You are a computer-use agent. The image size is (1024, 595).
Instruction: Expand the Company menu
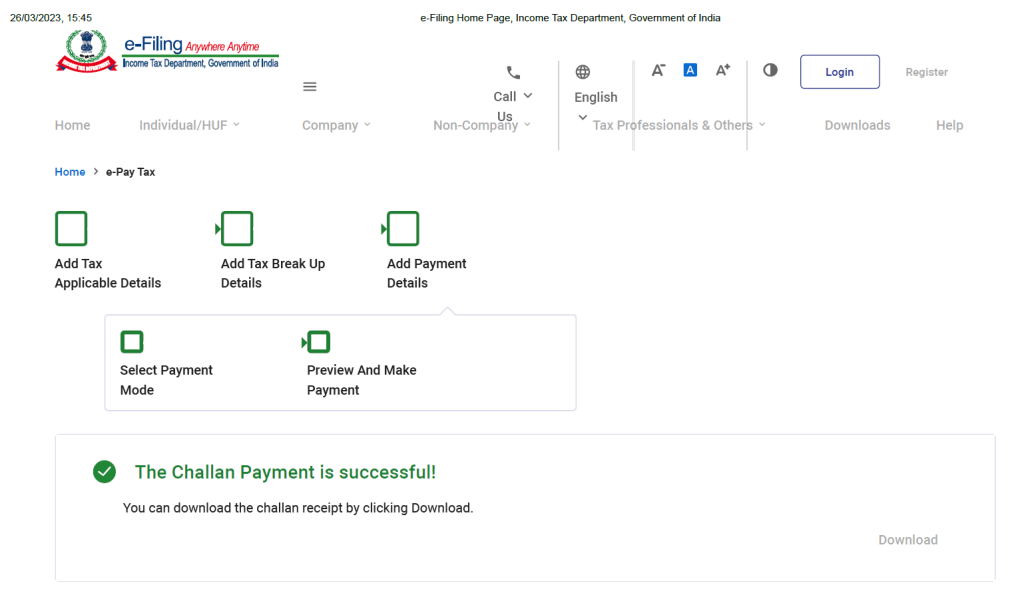pos(367,124)
